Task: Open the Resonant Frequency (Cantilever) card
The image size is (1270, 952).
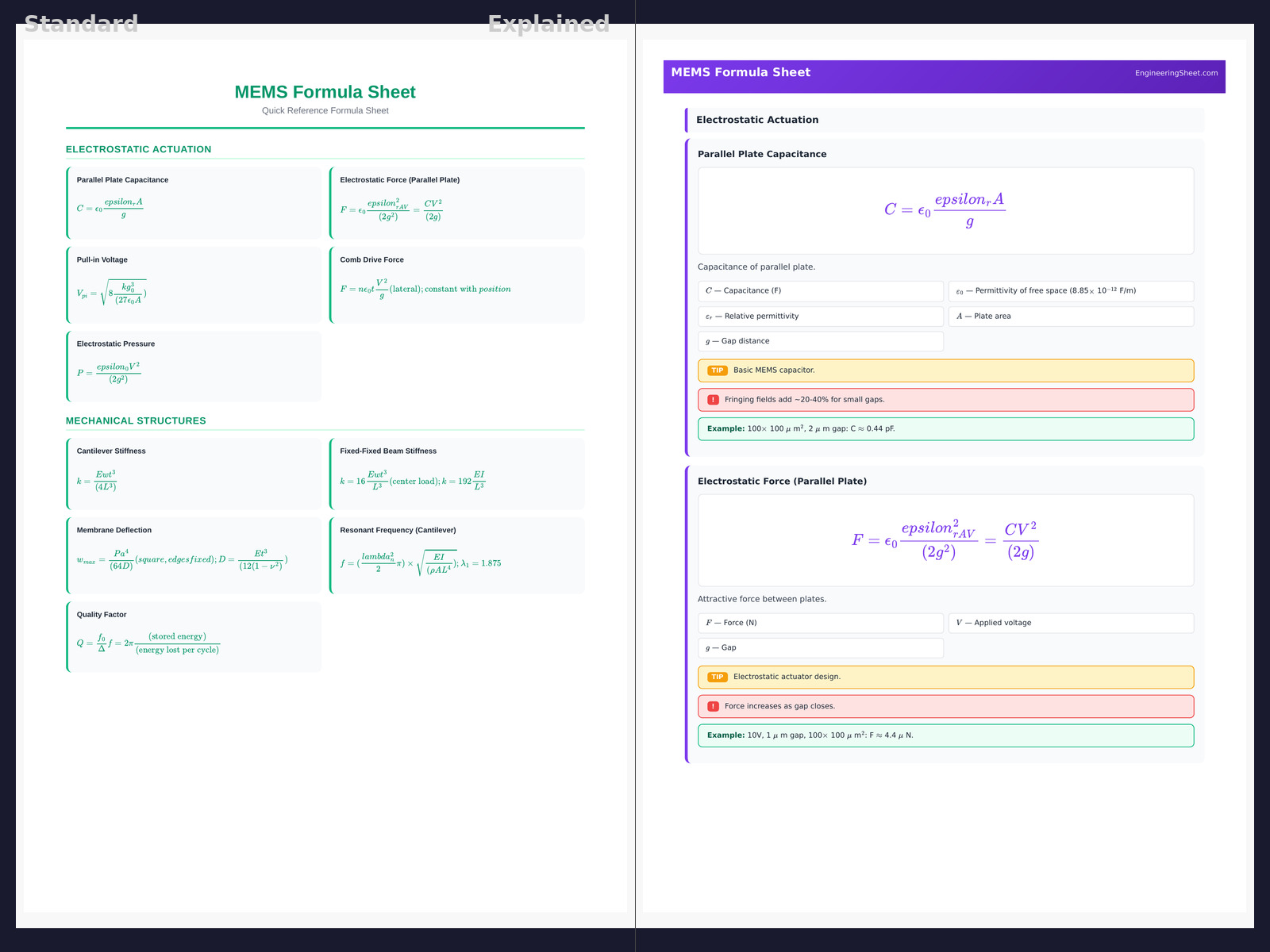Action: coord(457,555)
